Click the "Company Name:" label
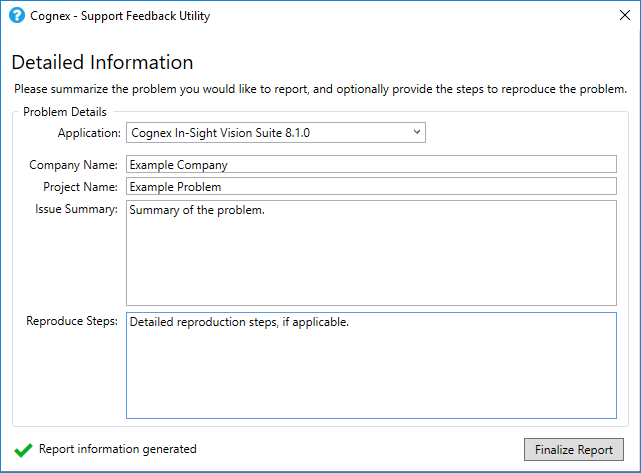The image size is (641, 473). [73, 165]
